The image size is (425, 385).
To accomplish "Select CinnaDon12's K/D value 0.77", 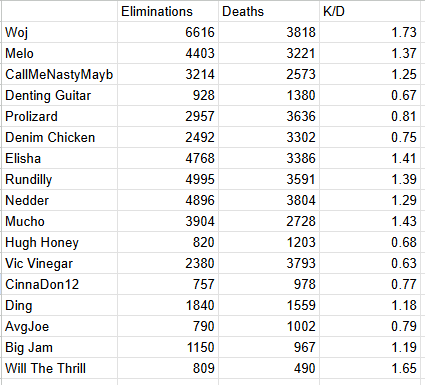I will click(370, 284).
